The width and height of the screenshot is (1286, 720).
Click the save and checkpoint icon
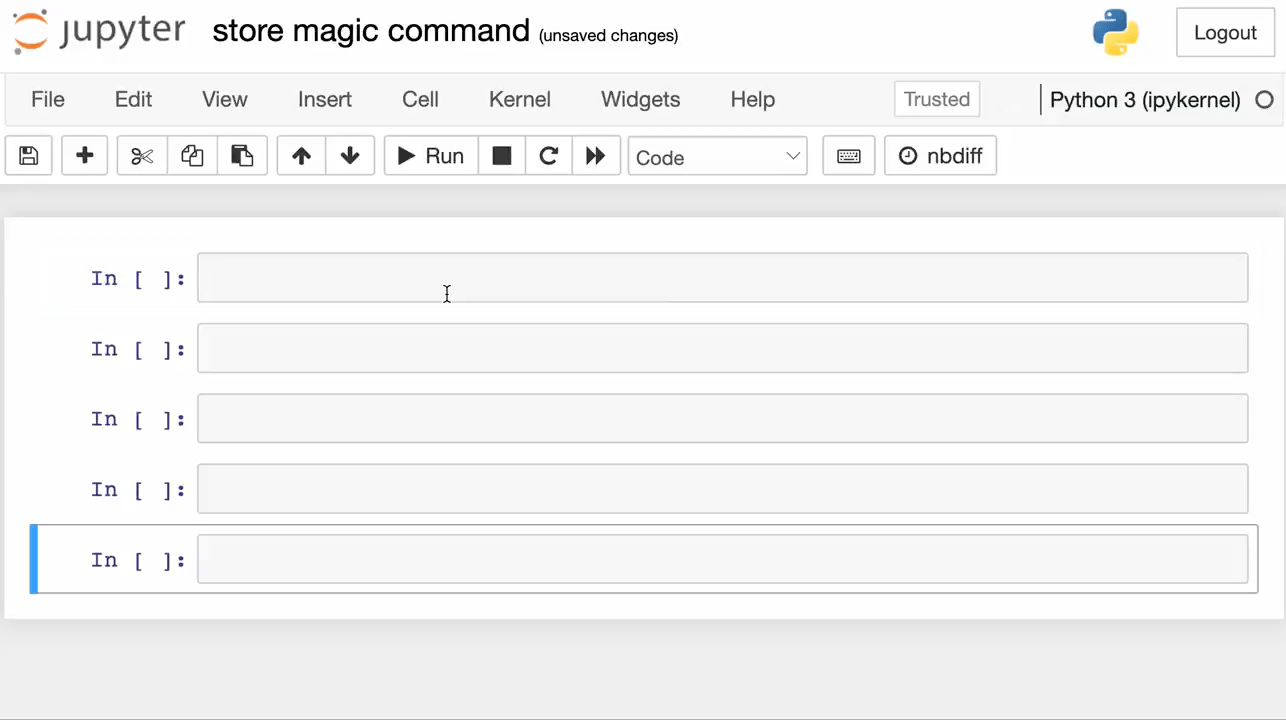[29, 156]
